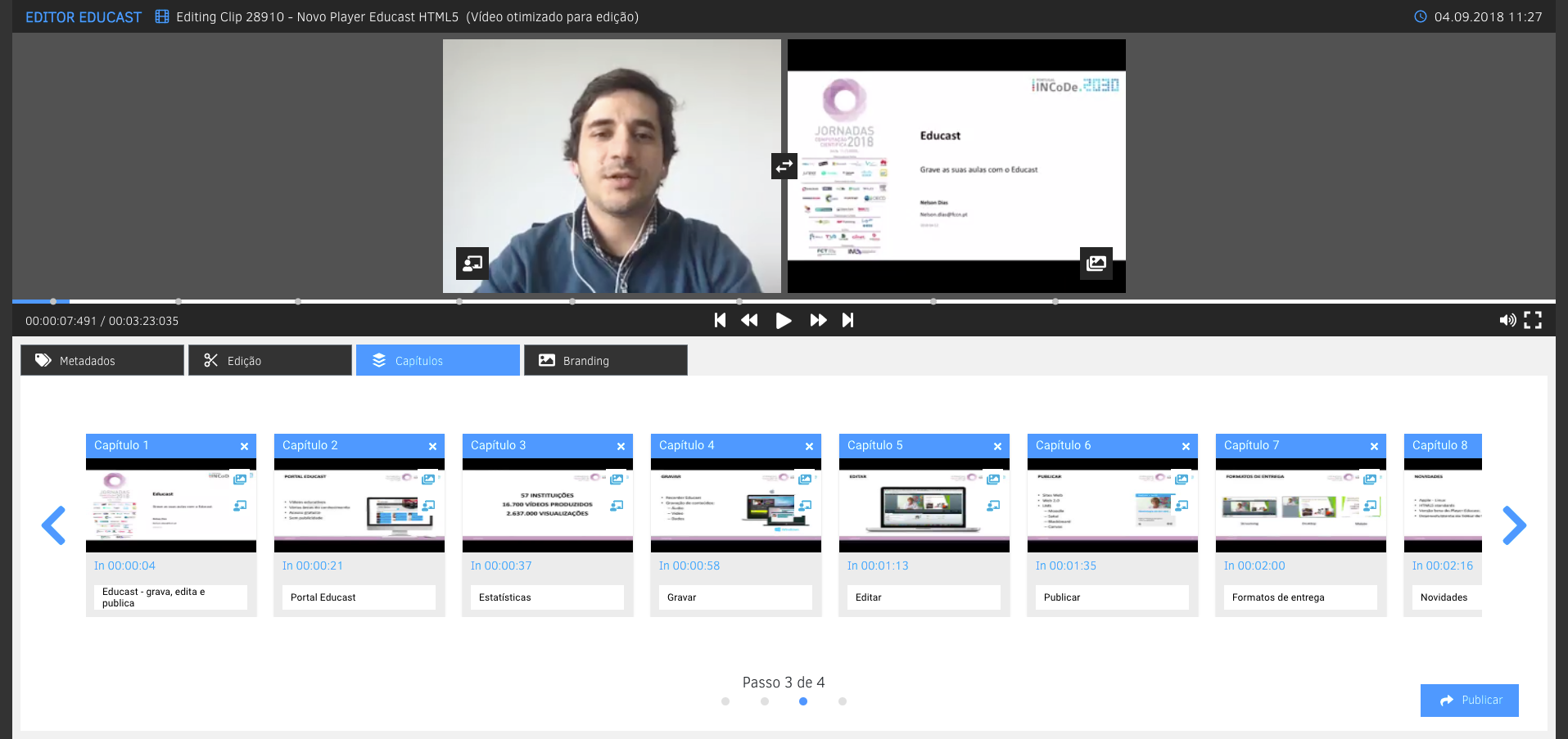Go to step 4 dot indicator
This screenshot has width=1568, height=739.
point(843,701)
